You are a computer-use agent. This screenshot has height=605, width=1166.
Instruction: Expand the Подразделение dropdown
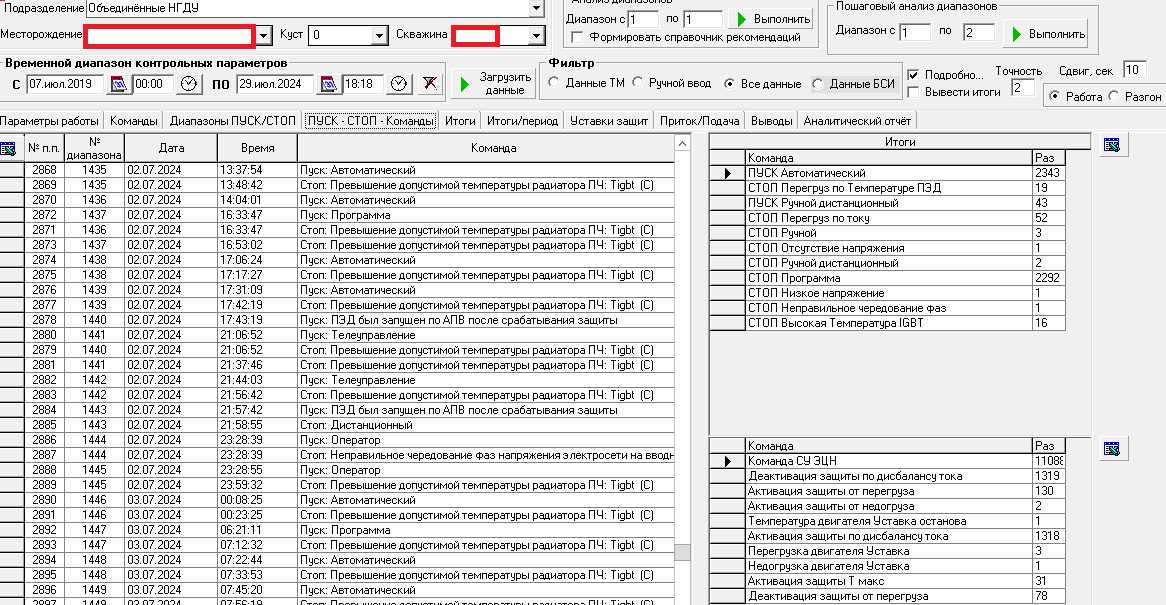537,8
